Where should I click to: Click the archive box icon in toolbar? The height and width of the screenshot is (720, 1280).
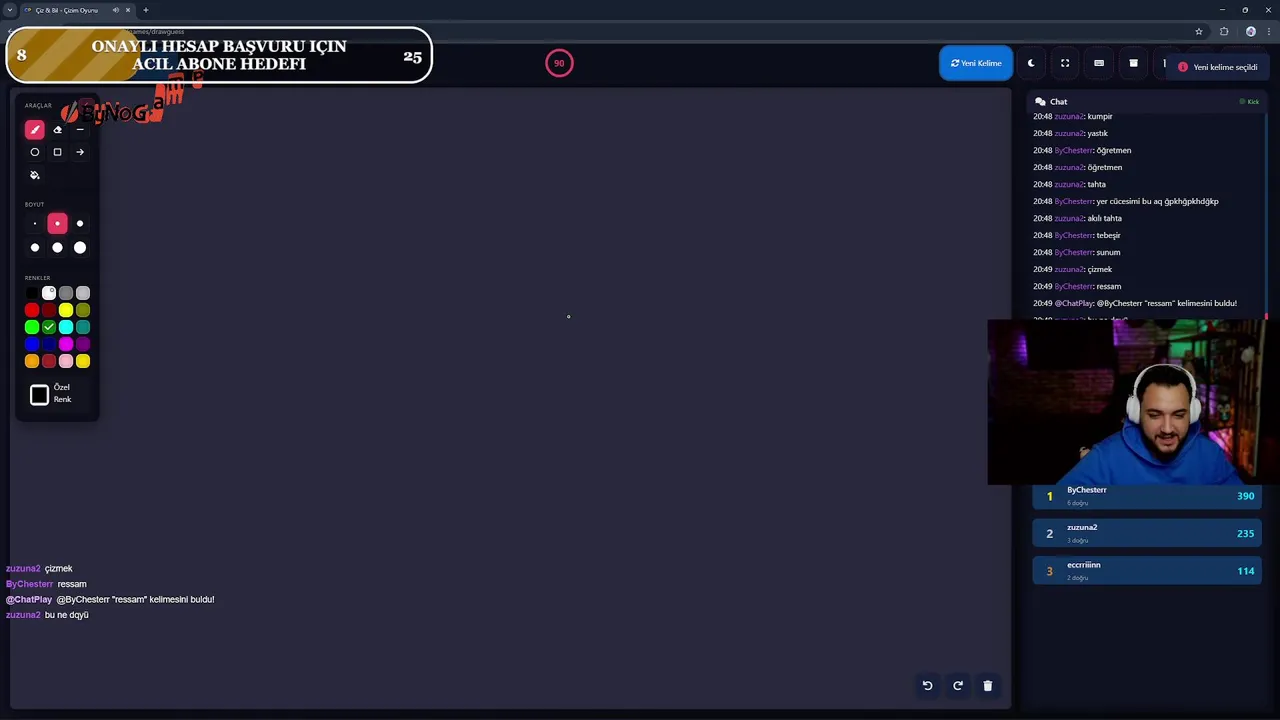click(x=1133, y=63)
